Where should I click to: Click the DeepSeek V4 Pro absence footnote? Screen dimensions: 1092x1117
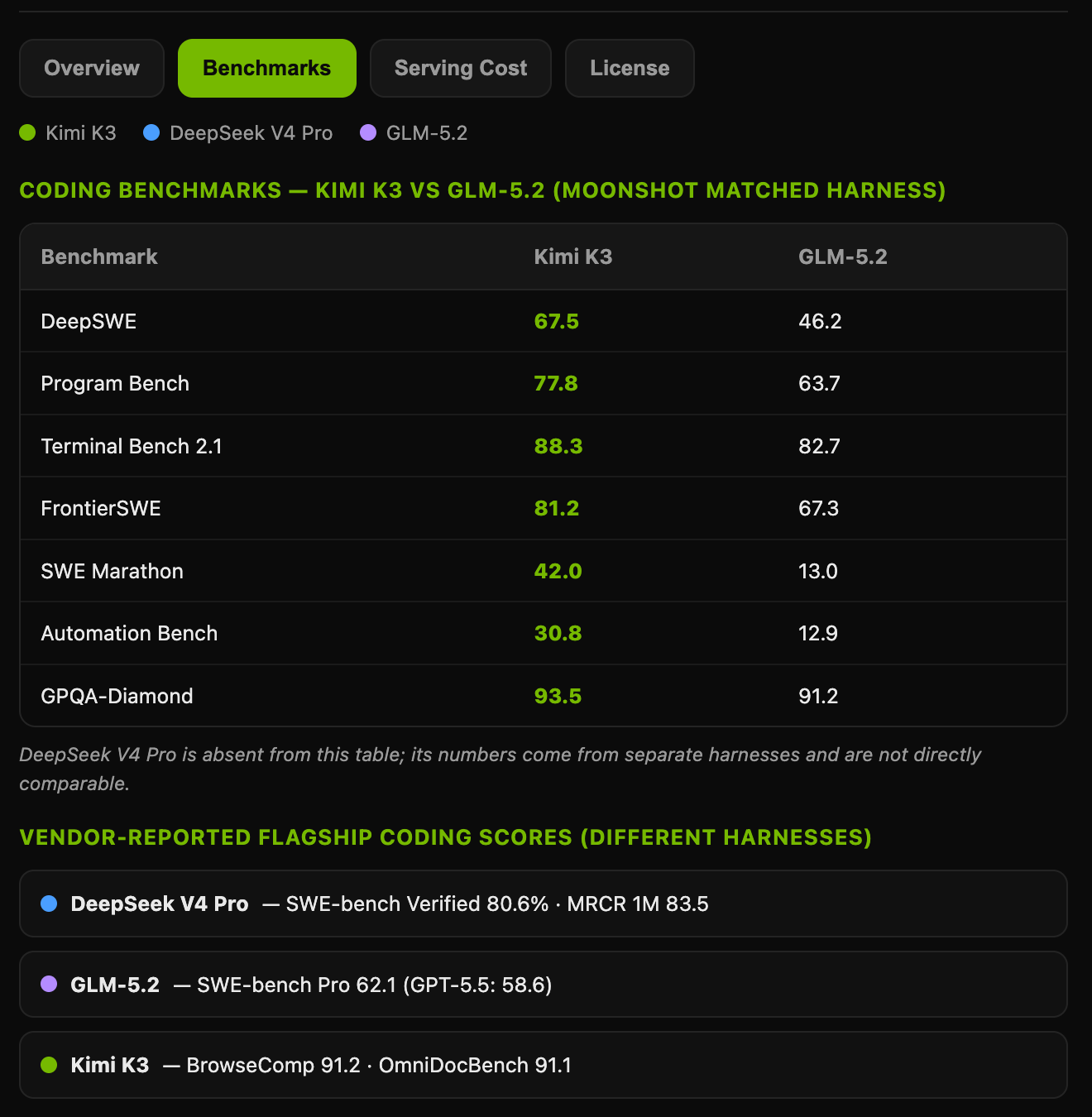(500, 769)
